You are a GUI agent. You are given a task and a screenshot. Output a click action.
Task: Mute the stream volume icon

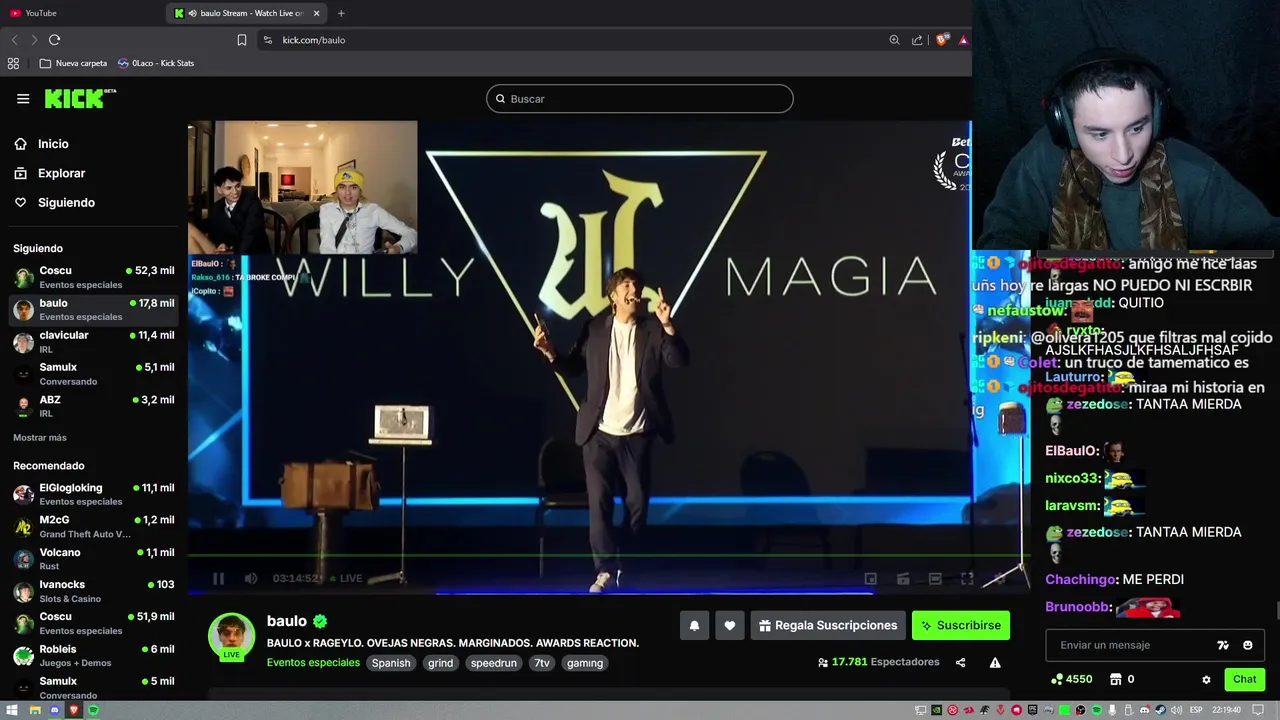[x=251, y=578]
